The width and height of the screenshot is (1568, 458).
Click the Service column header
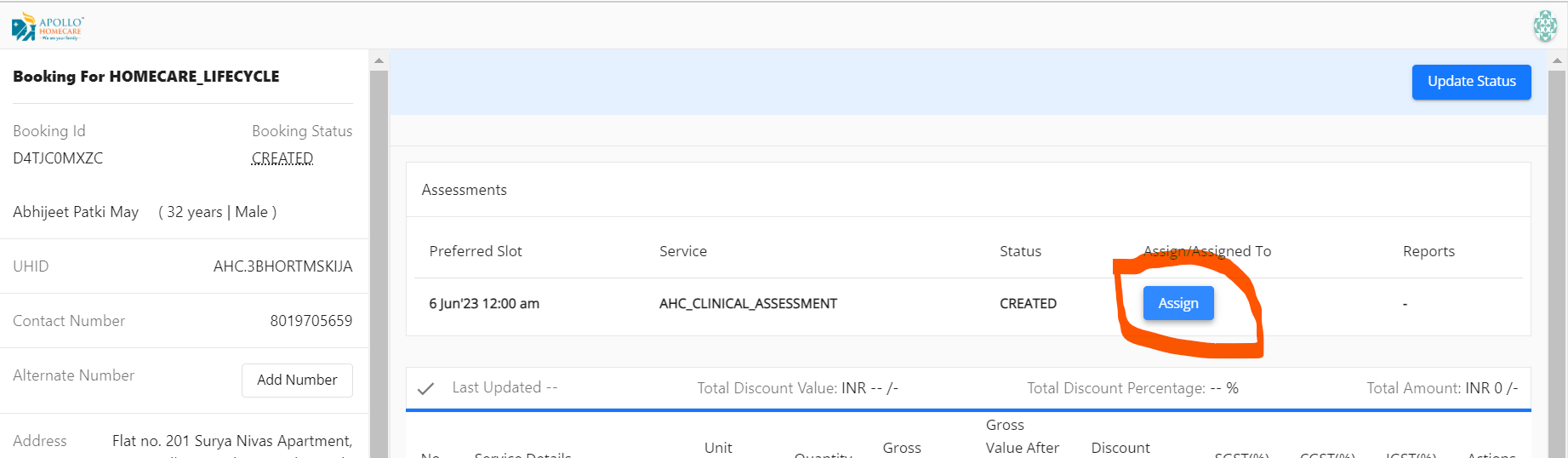[x=683, y=251]
